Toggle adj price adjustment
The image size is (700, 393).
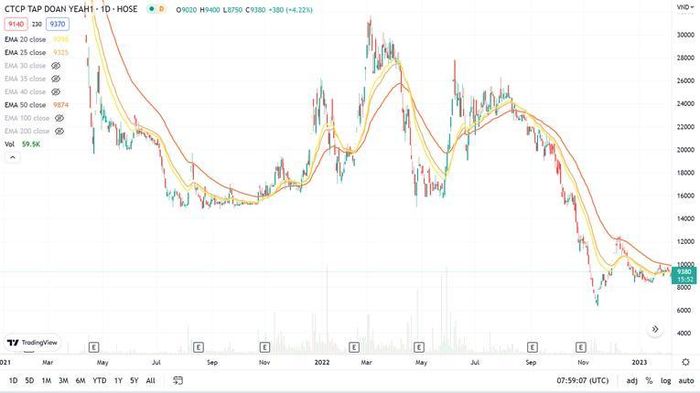click(632, 380)
